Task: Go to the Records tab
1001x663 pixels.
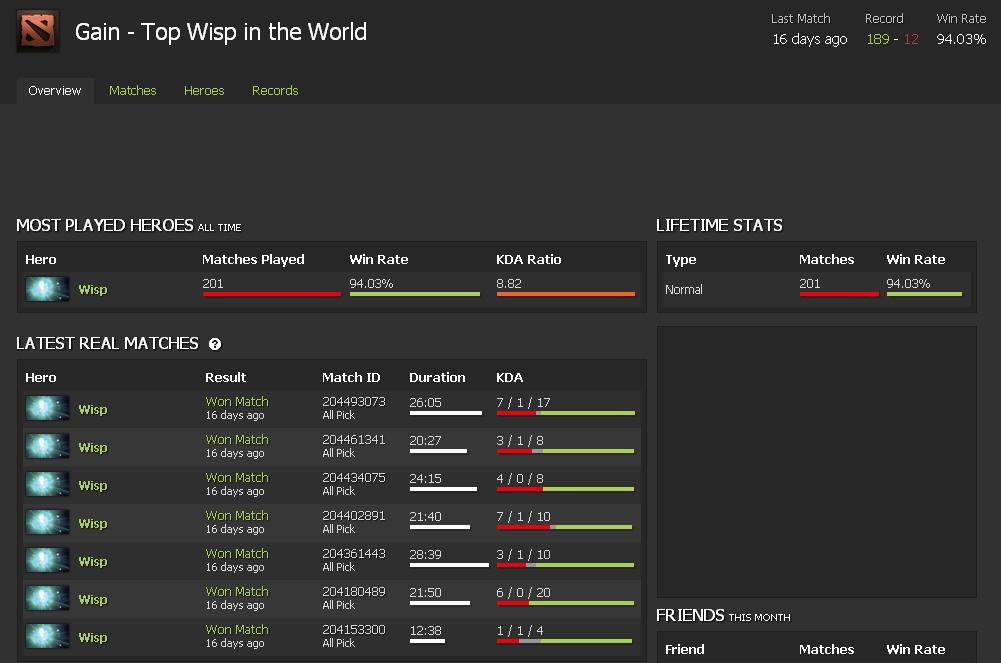Action: 275,91
